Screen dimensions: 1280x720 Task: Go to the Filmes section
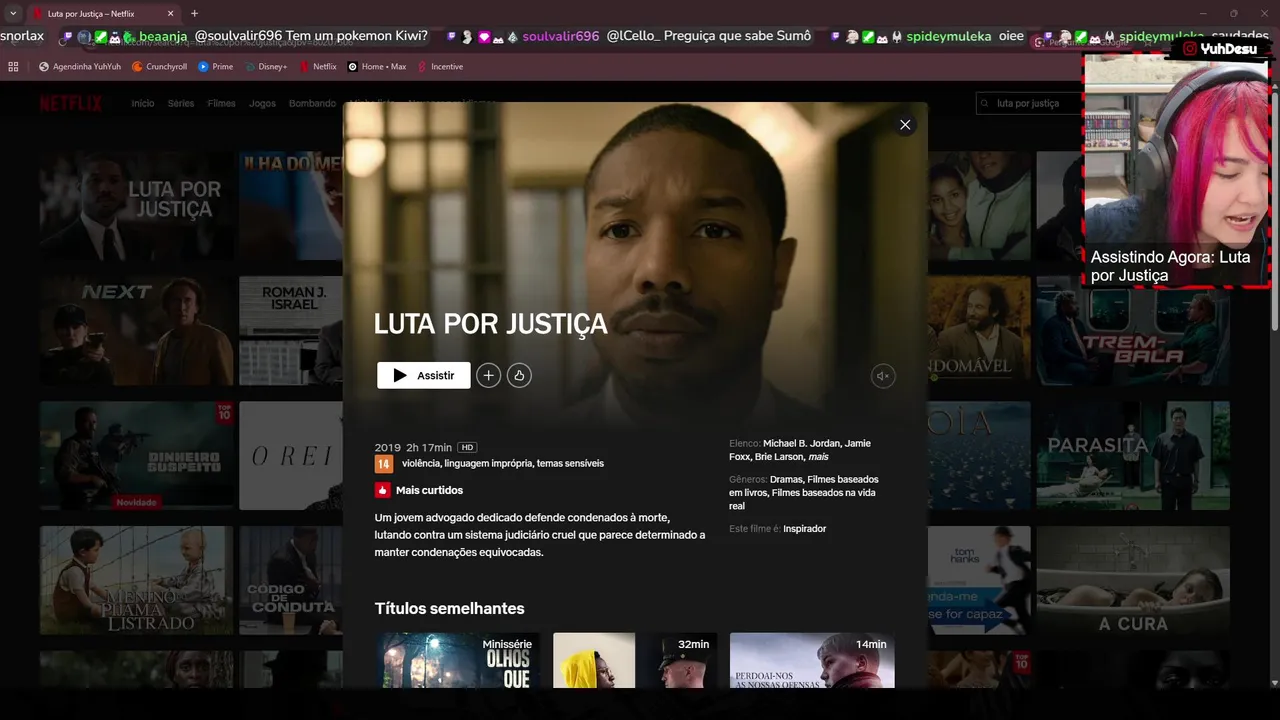pyautogui.click(x=222, y=103)
